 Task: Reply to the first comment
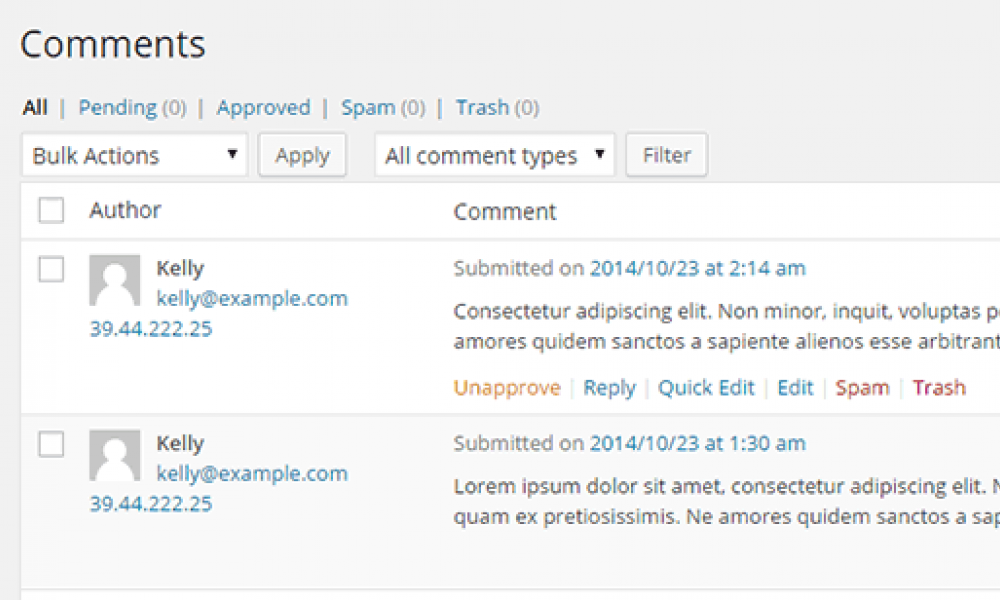click(x=609, y=388)
